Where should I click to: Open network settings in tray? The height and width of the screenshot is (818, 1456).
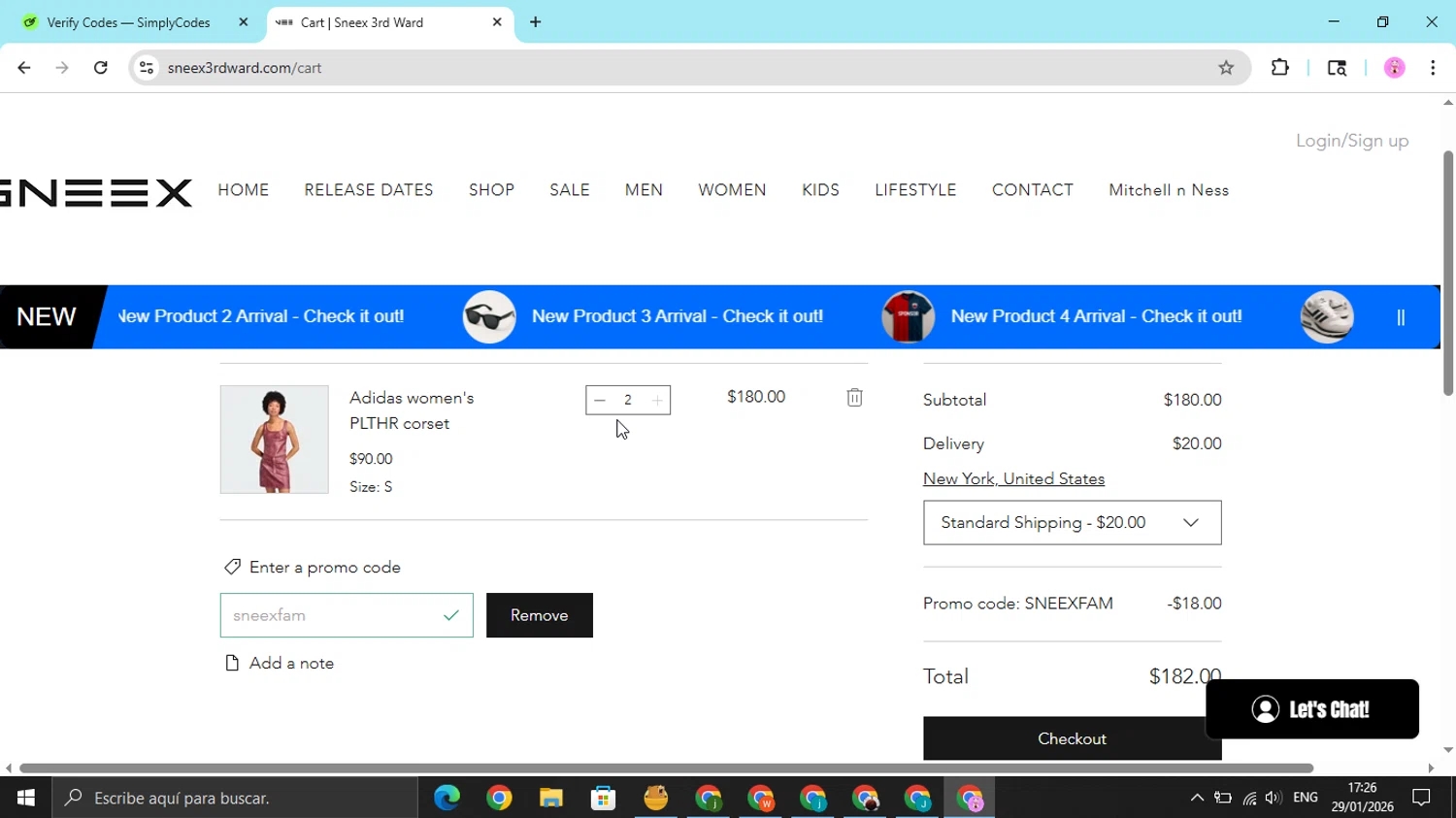coord(1249,798)
